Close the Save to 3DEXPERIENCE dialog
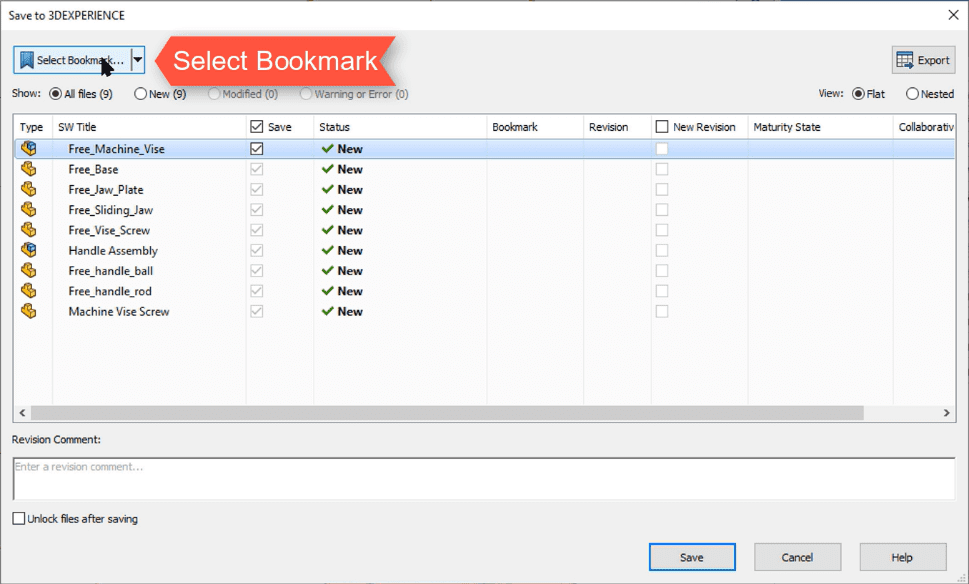Screen dimensions: 969x584 [x=954, y=15]
